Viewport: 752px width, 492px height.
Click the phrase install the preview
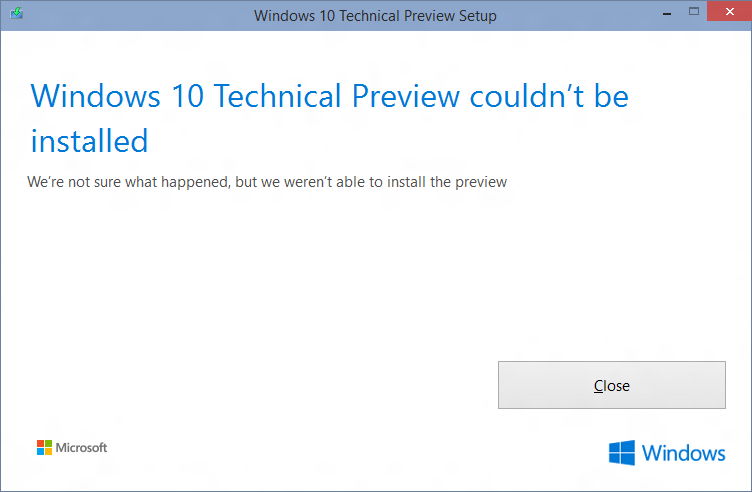tap(447, 182)
